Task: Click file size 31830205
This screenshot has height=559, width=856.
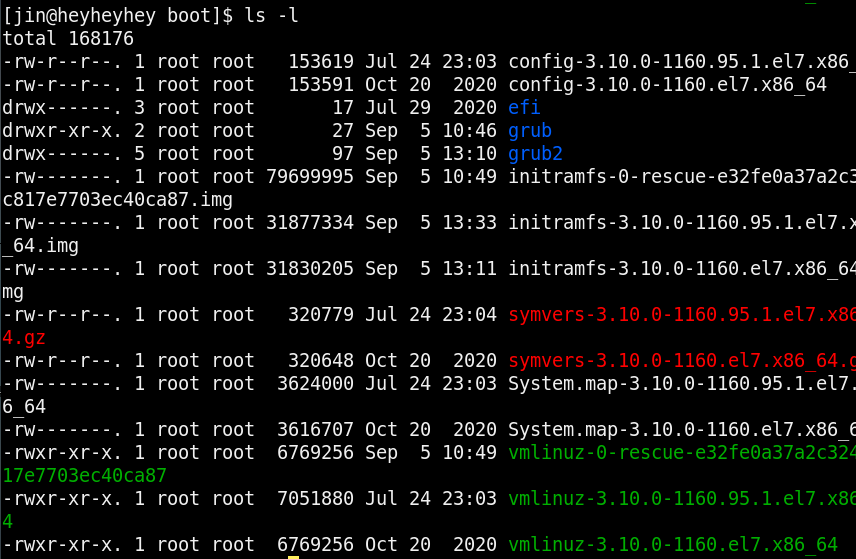Action: (x=310, y=268)
